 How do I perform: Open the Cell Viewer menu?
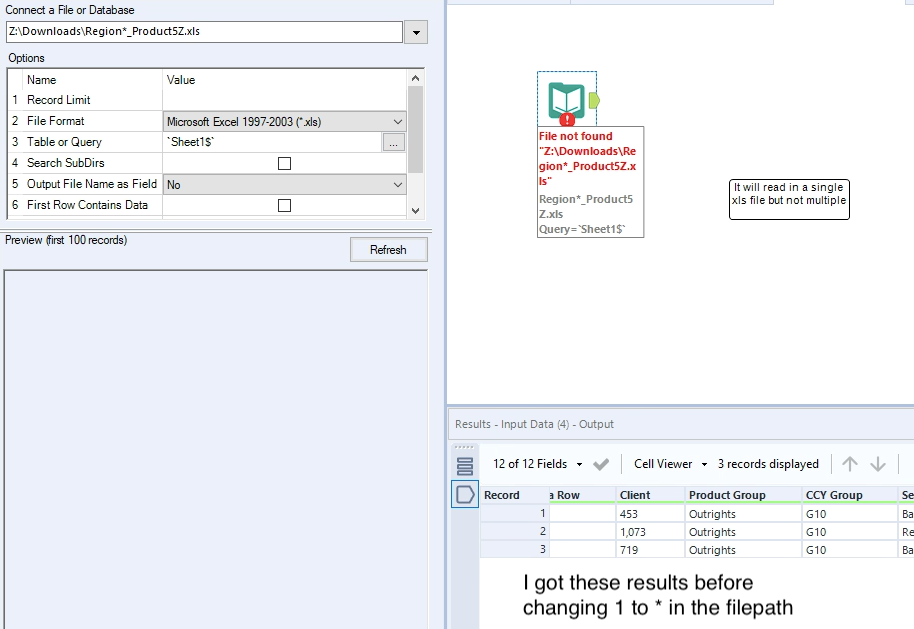coord(668,464)
